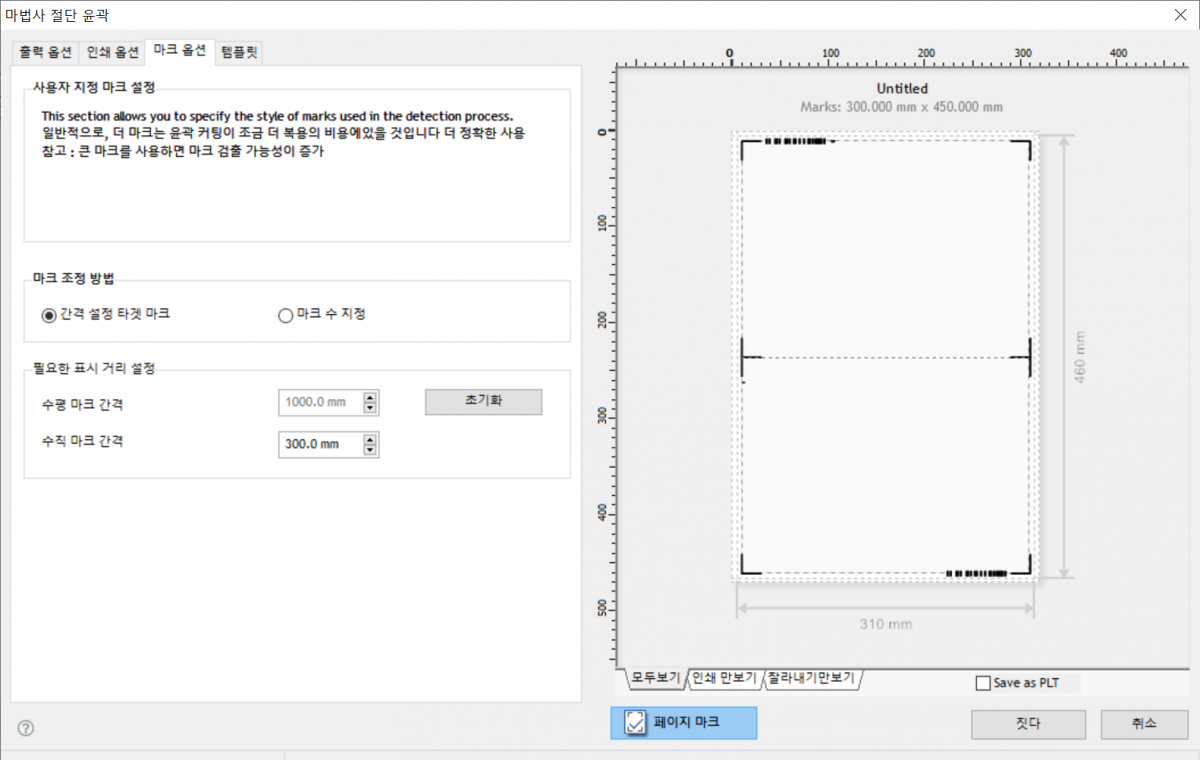Screen dimensions: 1200x760
Task: Select the 모두보기 preview tab
Action: [656, 679]
